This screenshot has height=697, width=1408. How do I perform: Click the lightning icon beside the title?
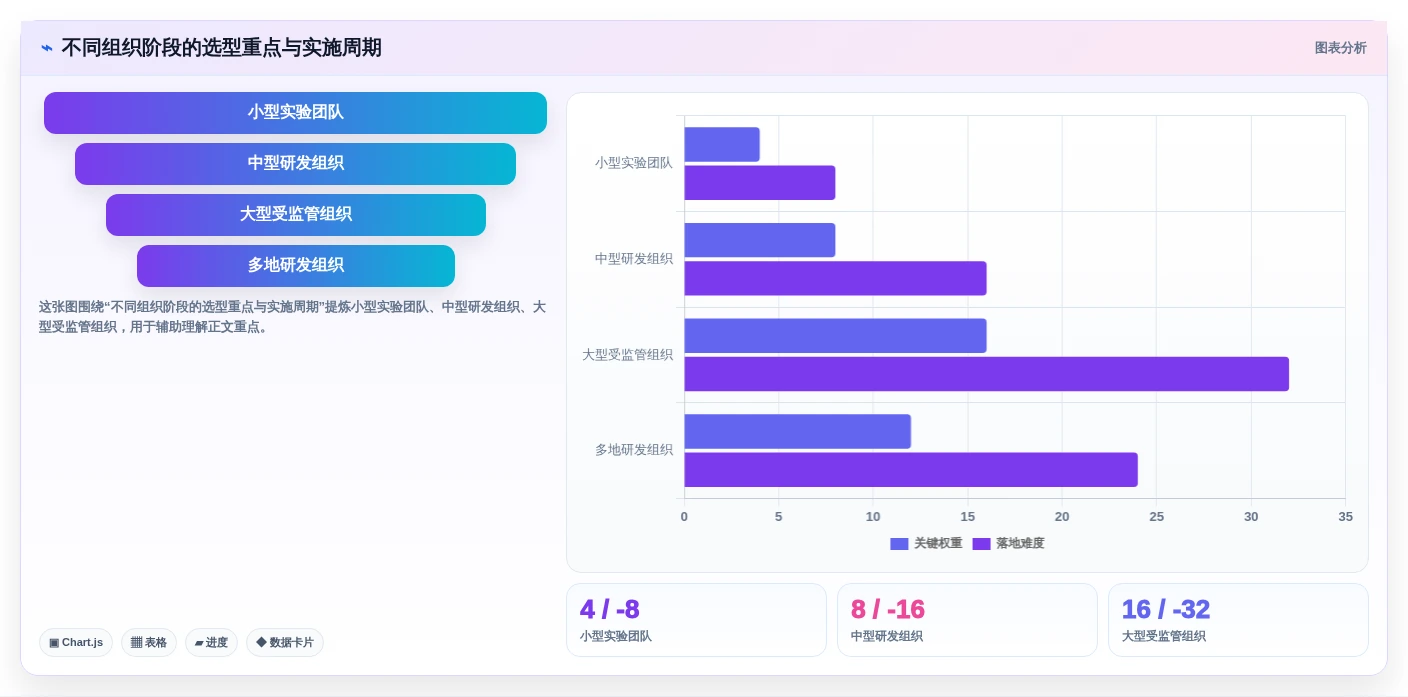click(47, 48)
